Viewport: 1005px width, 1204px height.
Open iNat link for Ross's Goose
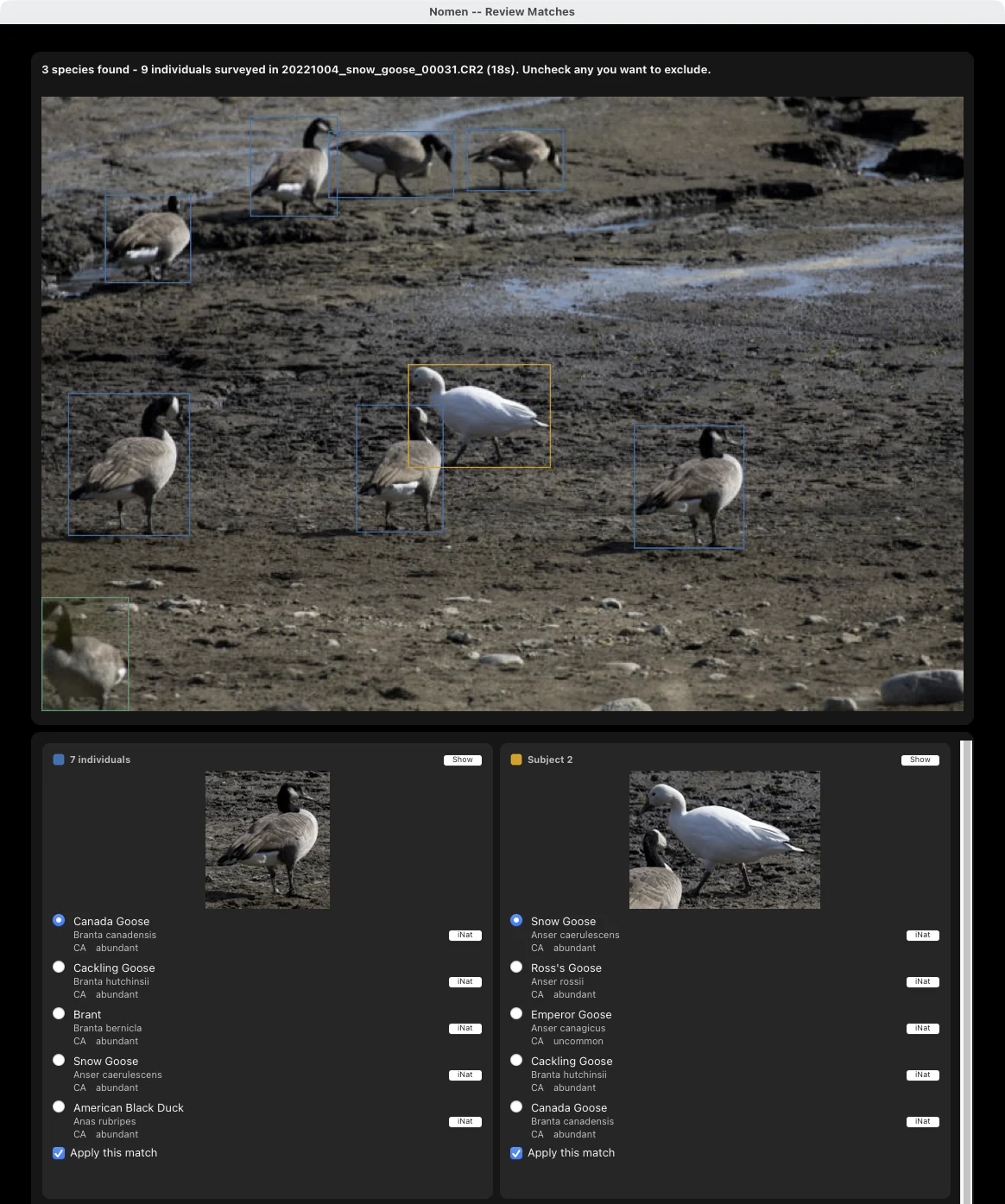[x=923, y=982]
